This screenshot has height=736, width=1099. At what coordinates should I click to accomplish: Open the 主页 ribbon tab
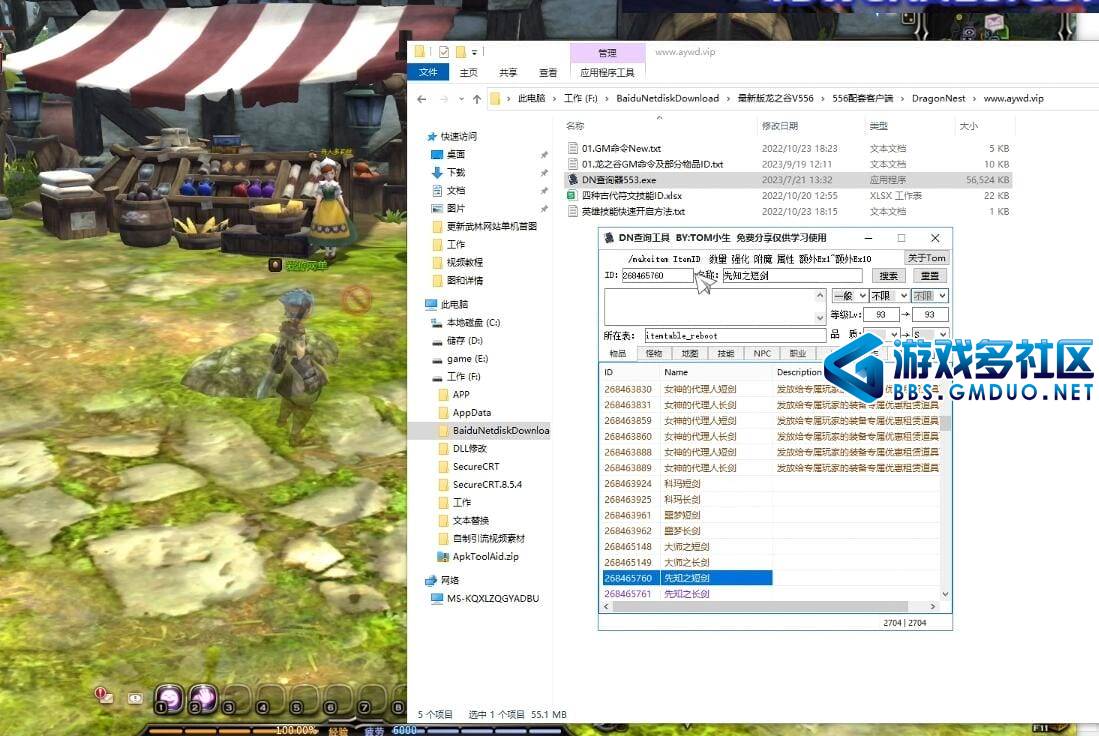[x=468, y=72]
